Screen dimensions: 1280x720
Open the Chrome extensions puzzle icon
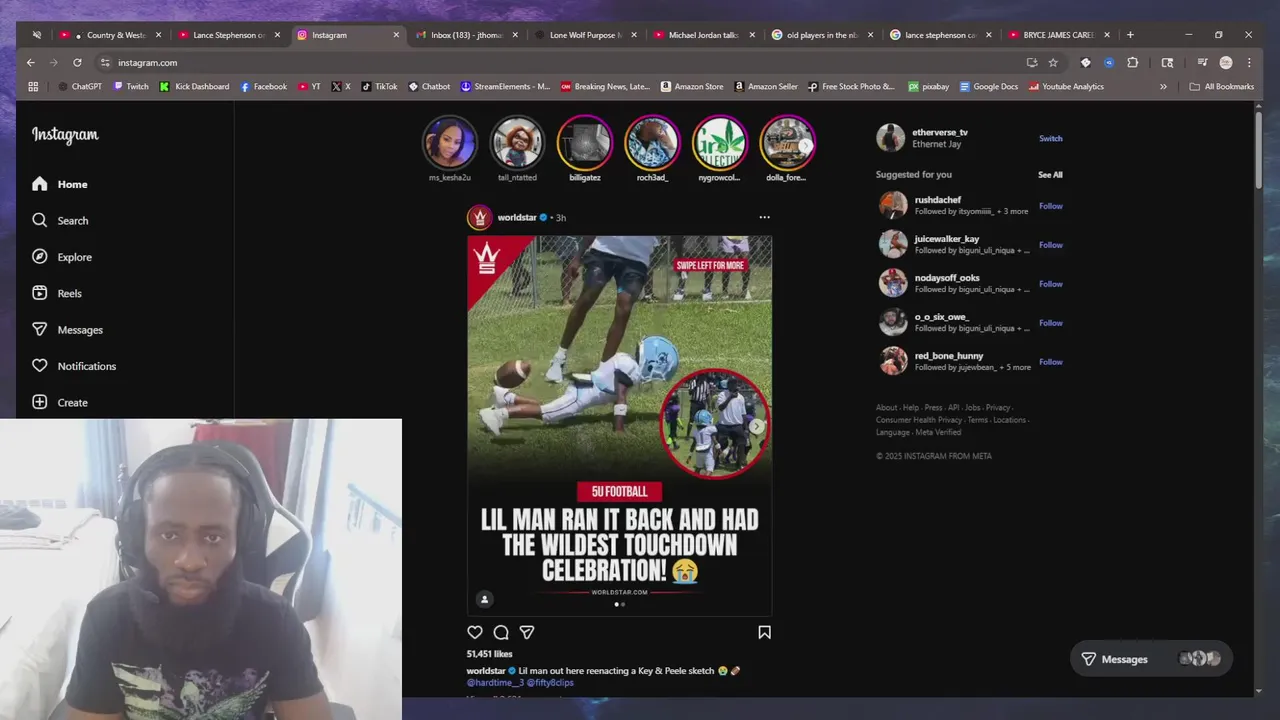(1132, 62)
